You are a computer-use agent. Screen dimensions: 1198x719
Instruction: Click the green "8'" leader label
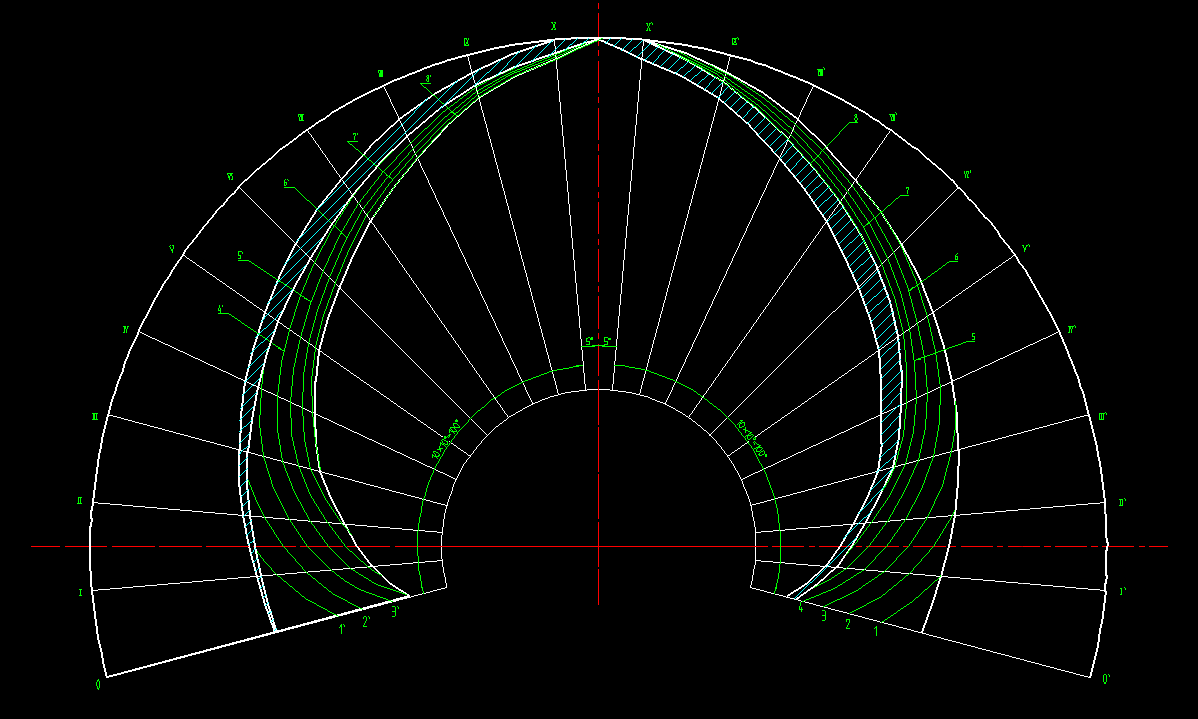428,79
